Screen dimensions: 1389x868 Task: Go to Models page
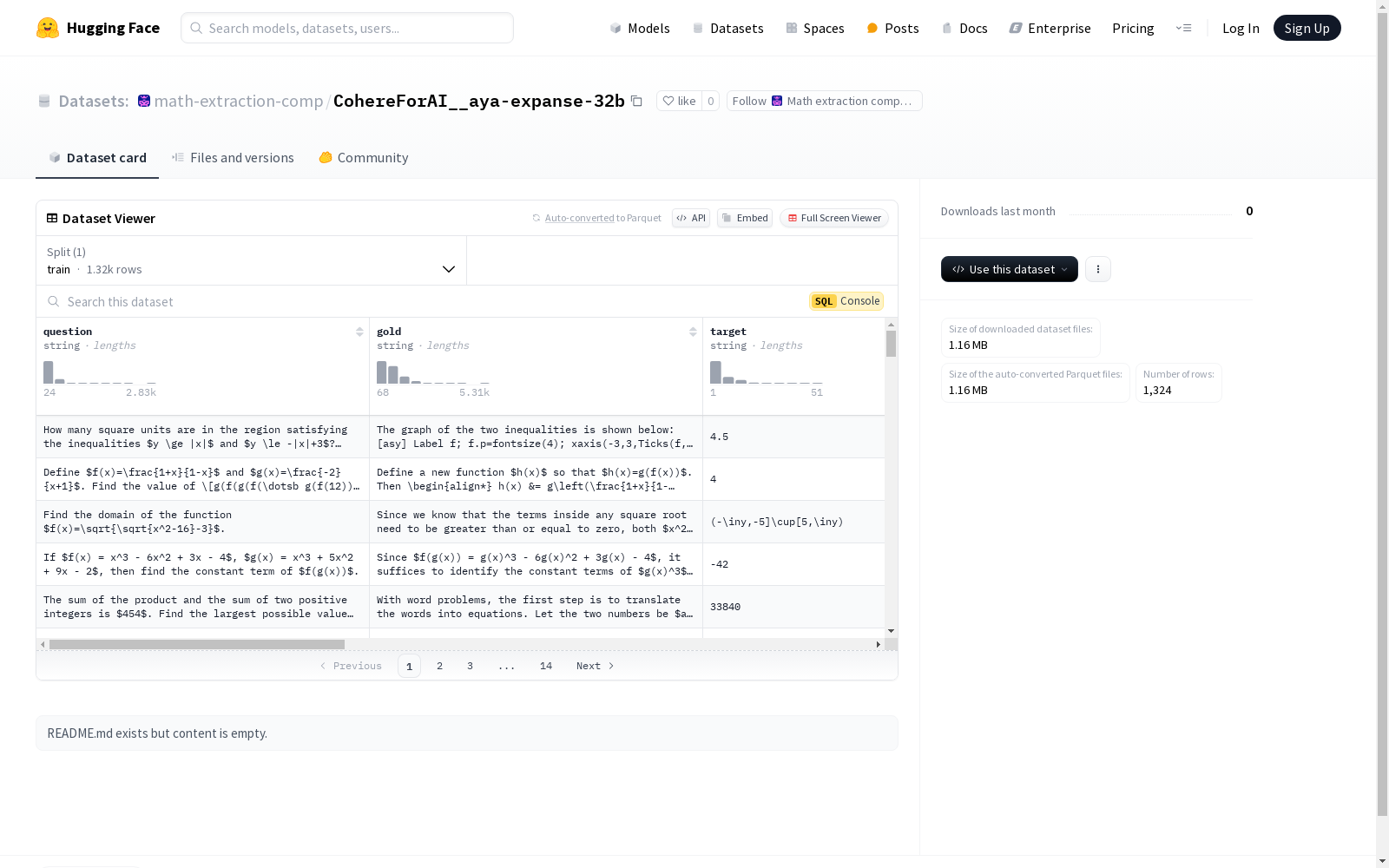point(640,28)
